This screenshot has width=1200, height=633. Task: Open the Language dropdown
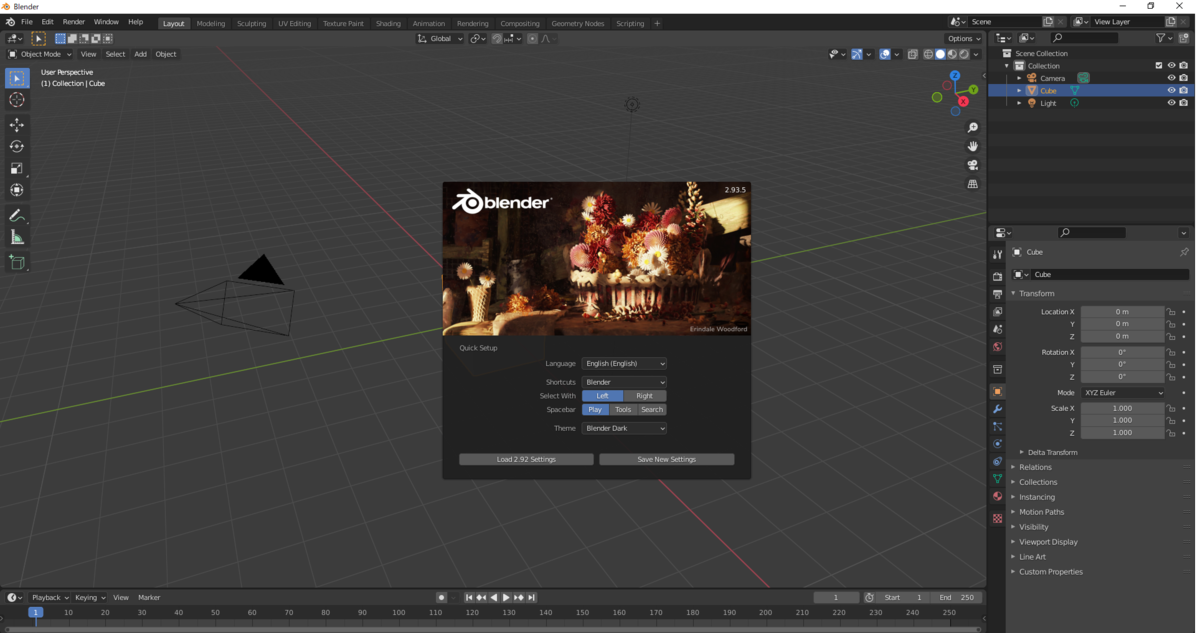coord(624,364)
